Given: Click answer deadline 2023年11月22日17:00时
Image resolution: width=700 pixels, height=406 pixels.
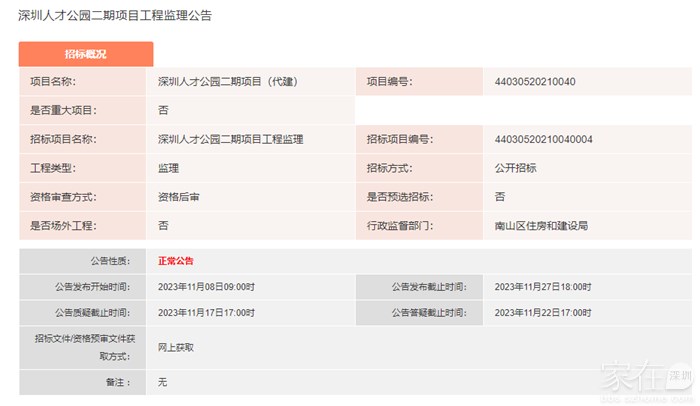Looking at the screenshot, I should 543,313.
